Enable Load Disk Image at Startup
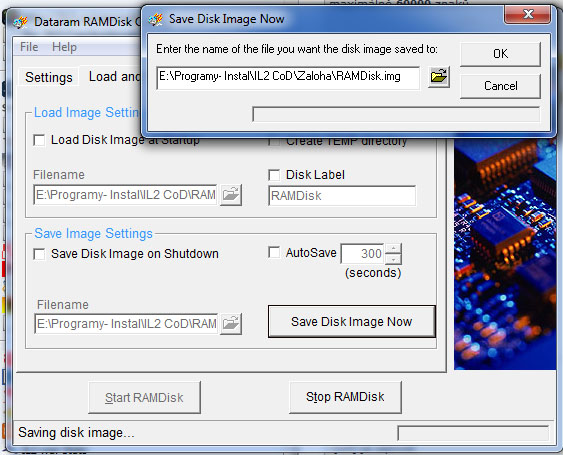563x455 pixels. [x=39, y=140]
